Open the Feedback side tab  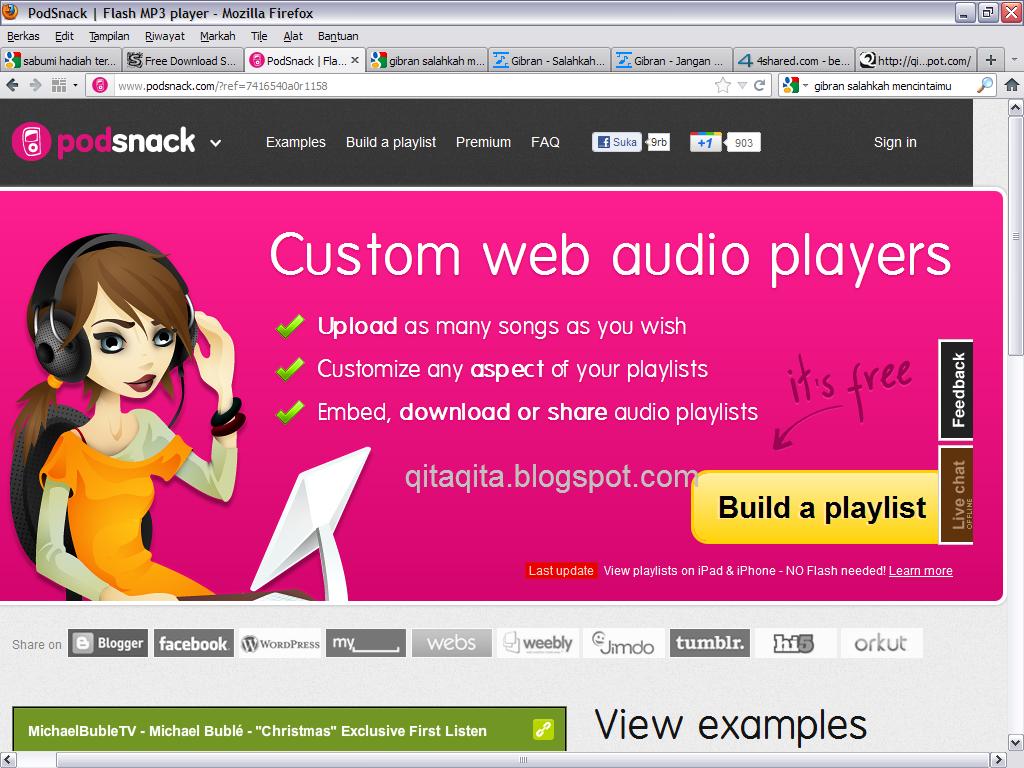[x=956, y=390]
